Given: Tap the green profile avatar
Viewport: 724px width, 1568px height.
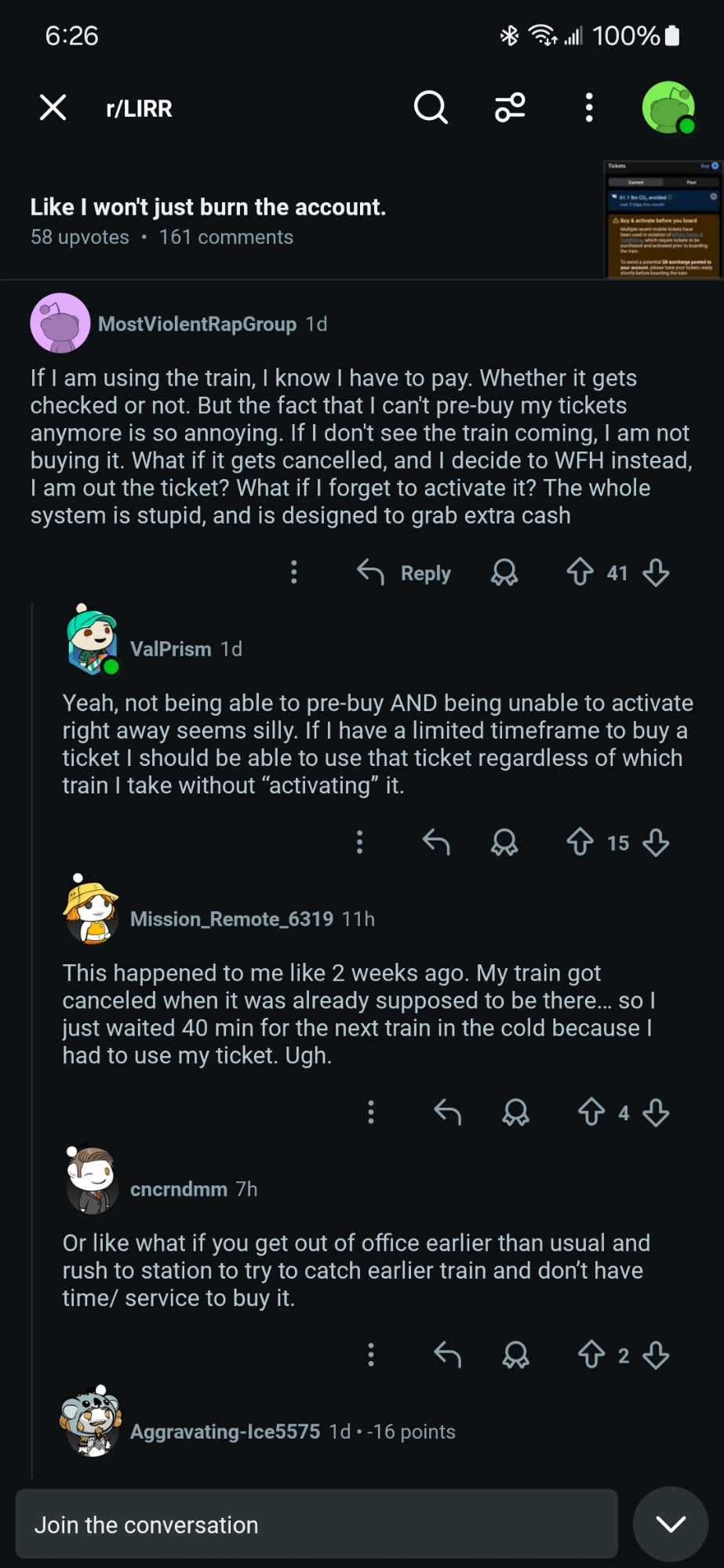Looking at the screenshot, I should (668, 107).
